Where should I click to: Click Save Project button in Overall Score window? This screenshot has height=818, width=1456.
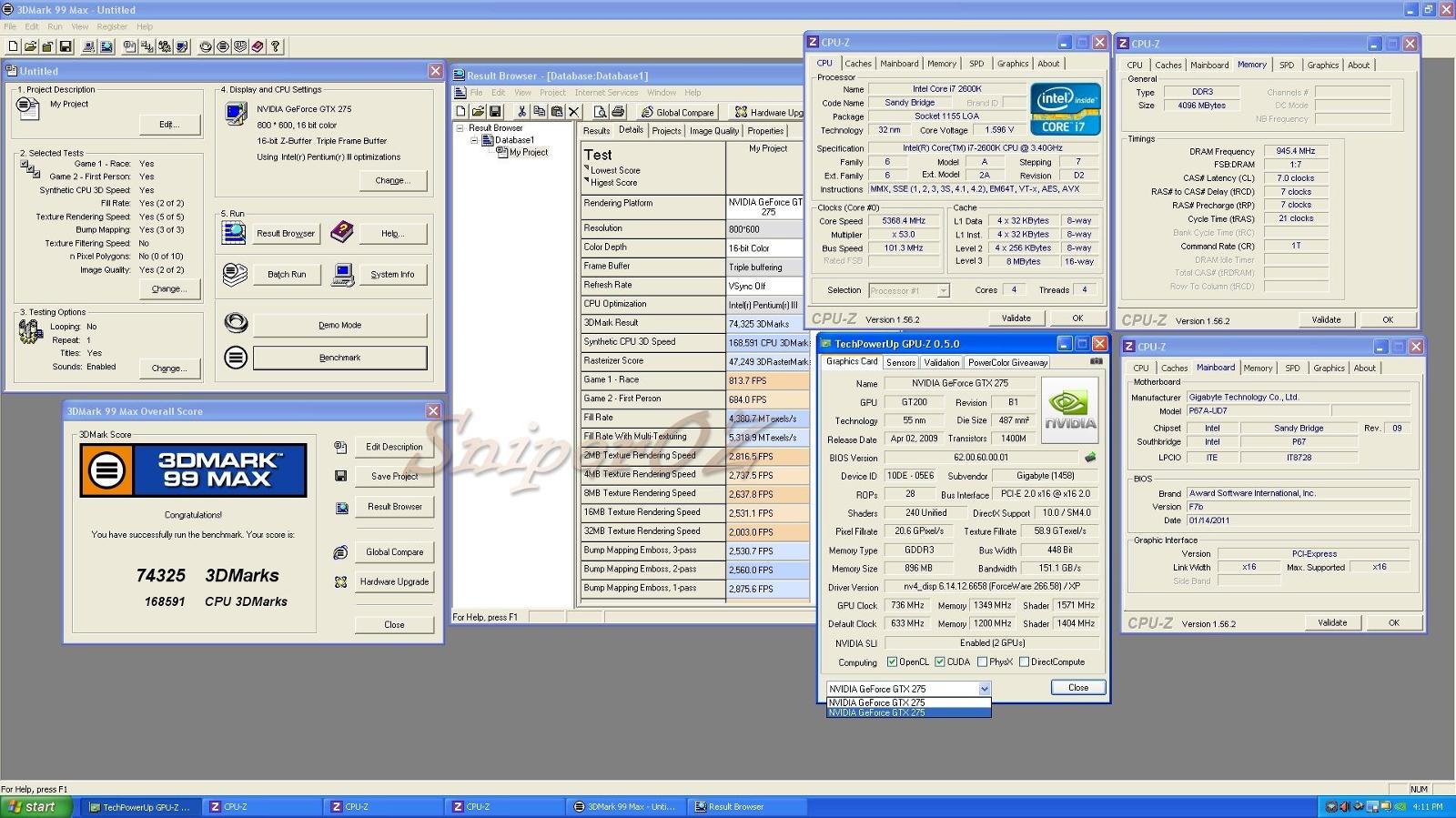coord(394,476)
